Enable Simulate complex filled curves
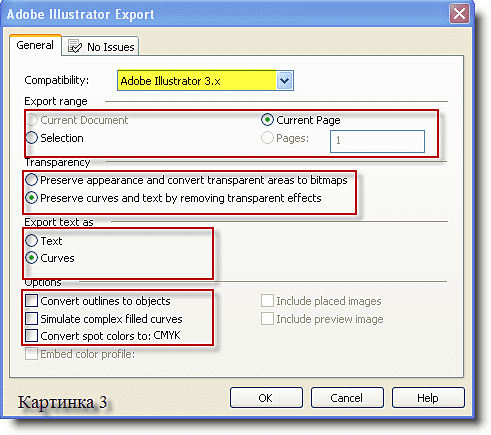This screenshot has width=491, height=435. point(31,319)
